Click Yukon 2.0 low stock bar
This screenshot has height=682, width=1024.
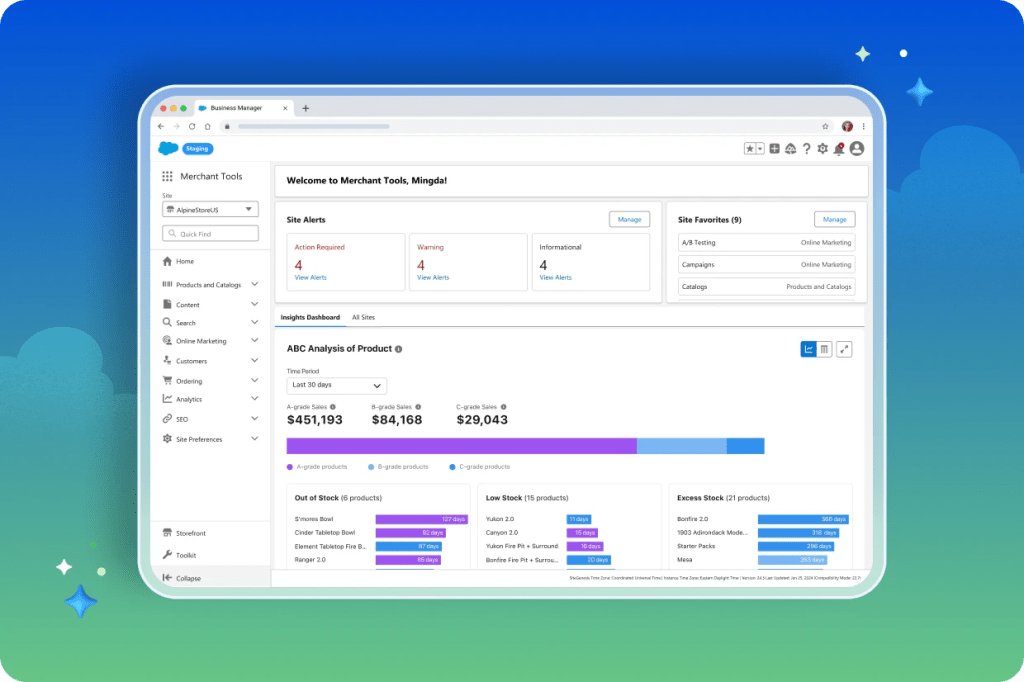click(579, 519)
